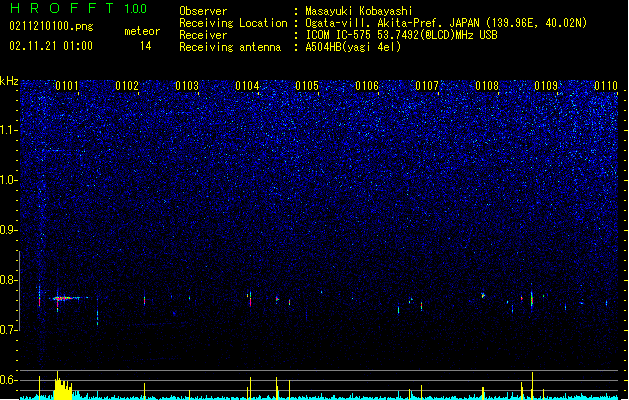Image resolution: width=629 pixels, height=400 pixels.
Task: Click the meteor count value 14
Action: 146,46
